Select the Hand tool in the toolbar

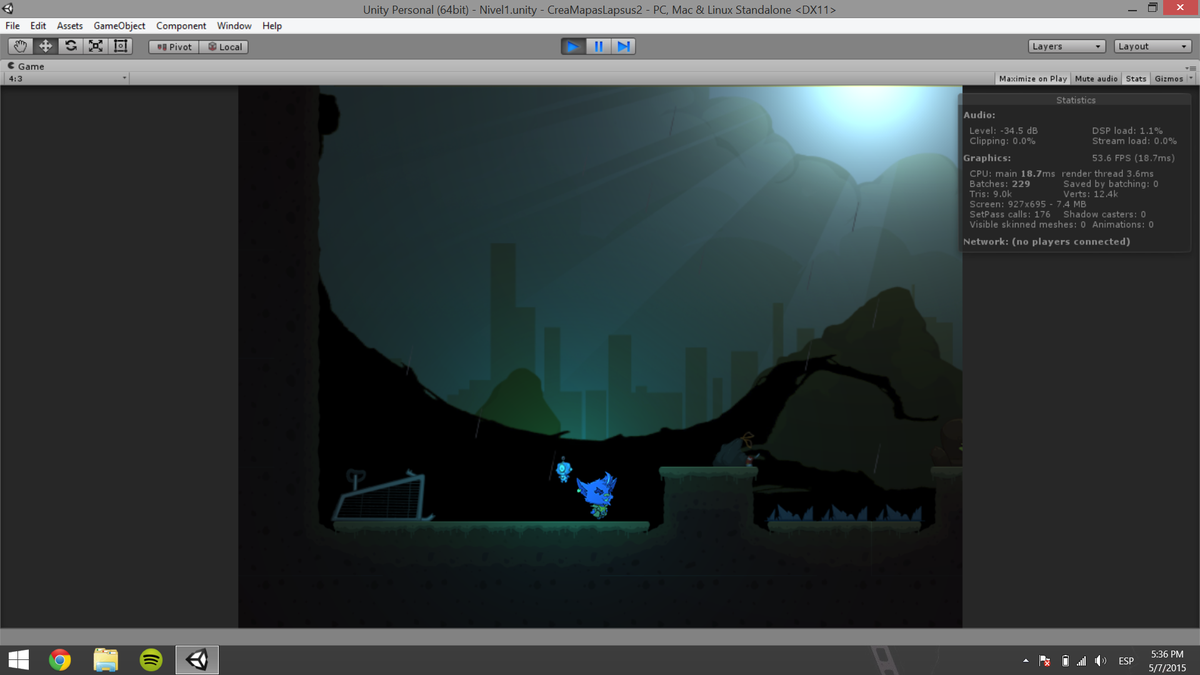coord(21,46)
